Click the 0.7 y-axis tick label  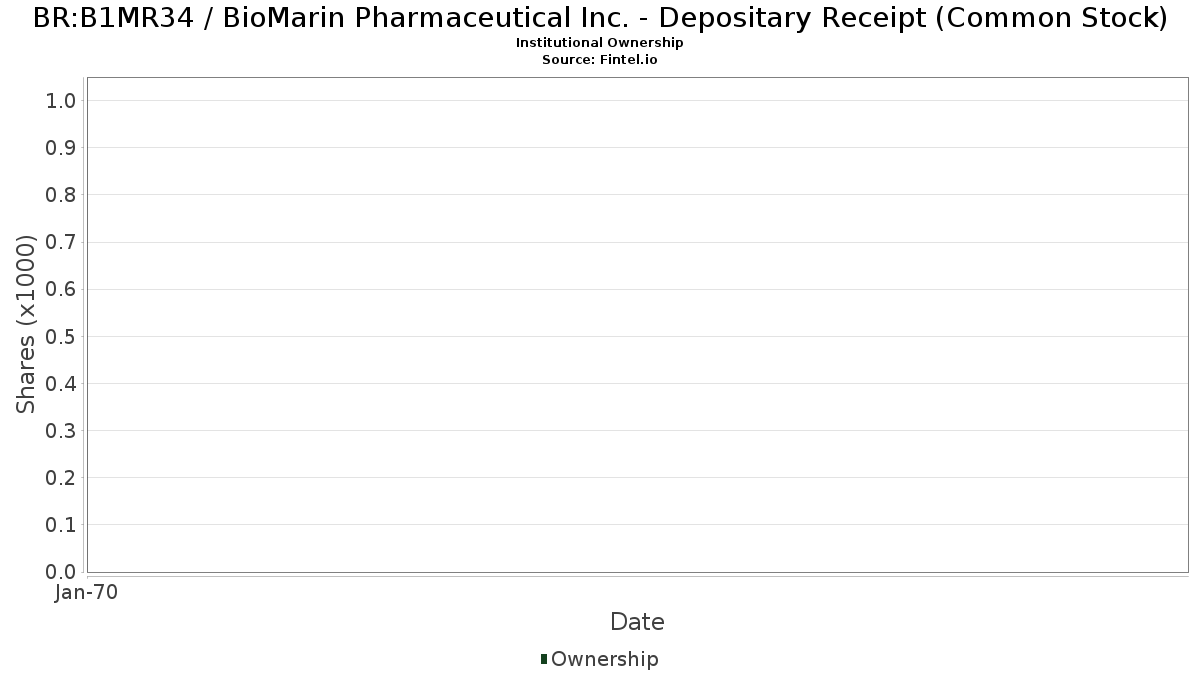[61, 242]
